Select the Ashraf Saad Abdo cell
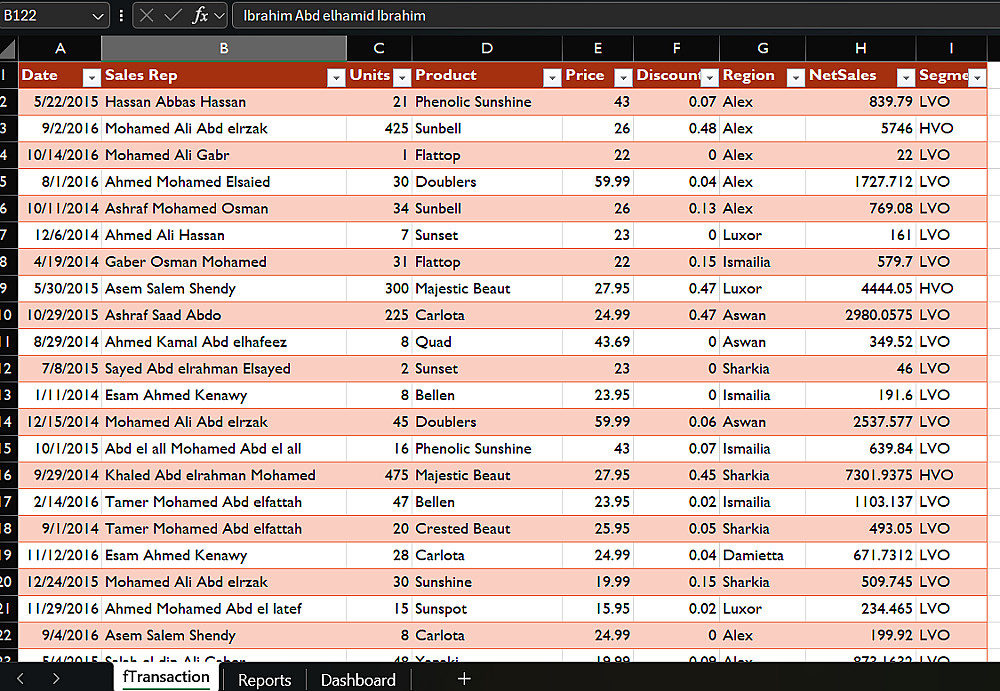The height and width of the screenshot is (691, 1000). click(224, 315)
